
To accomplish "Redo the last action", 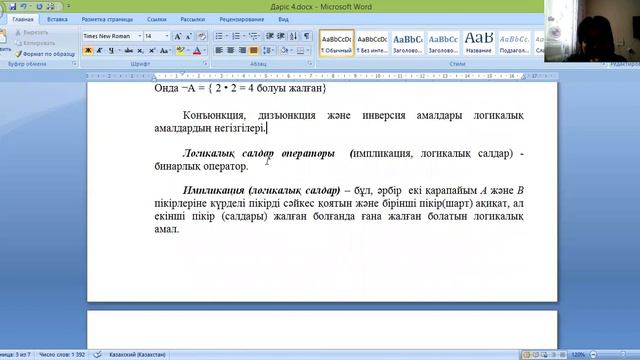I will pos(39,6).
